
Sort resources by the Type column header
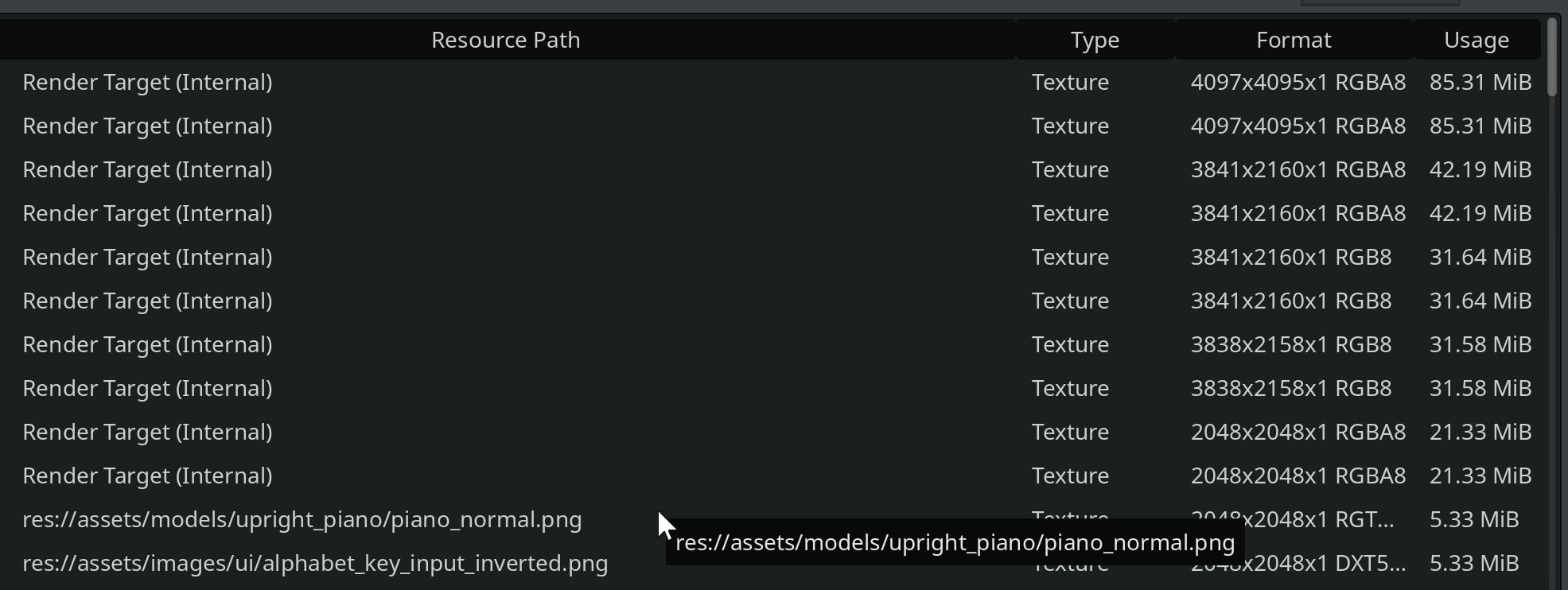click(x=1095, y=40)
